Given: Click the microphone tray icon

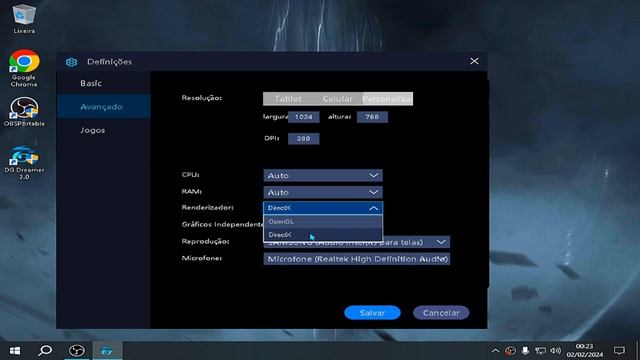Looking at the screenshot, I should pos(525,351).
